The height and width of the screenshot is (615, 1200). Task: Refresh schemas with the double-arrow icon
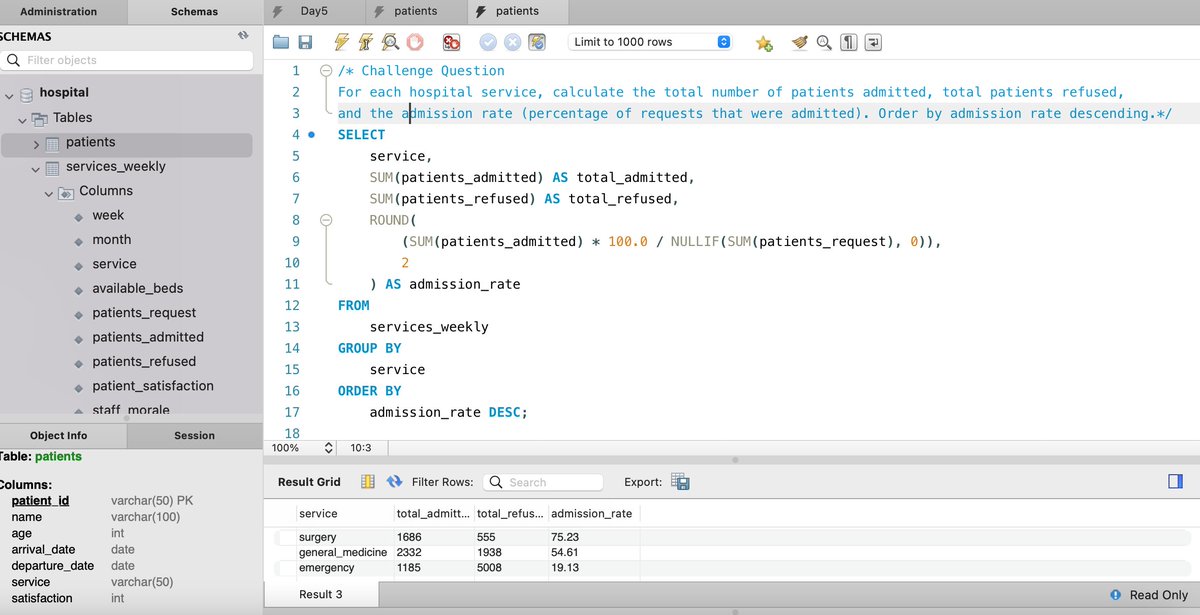pyautogui.click(x=242, y=36)
